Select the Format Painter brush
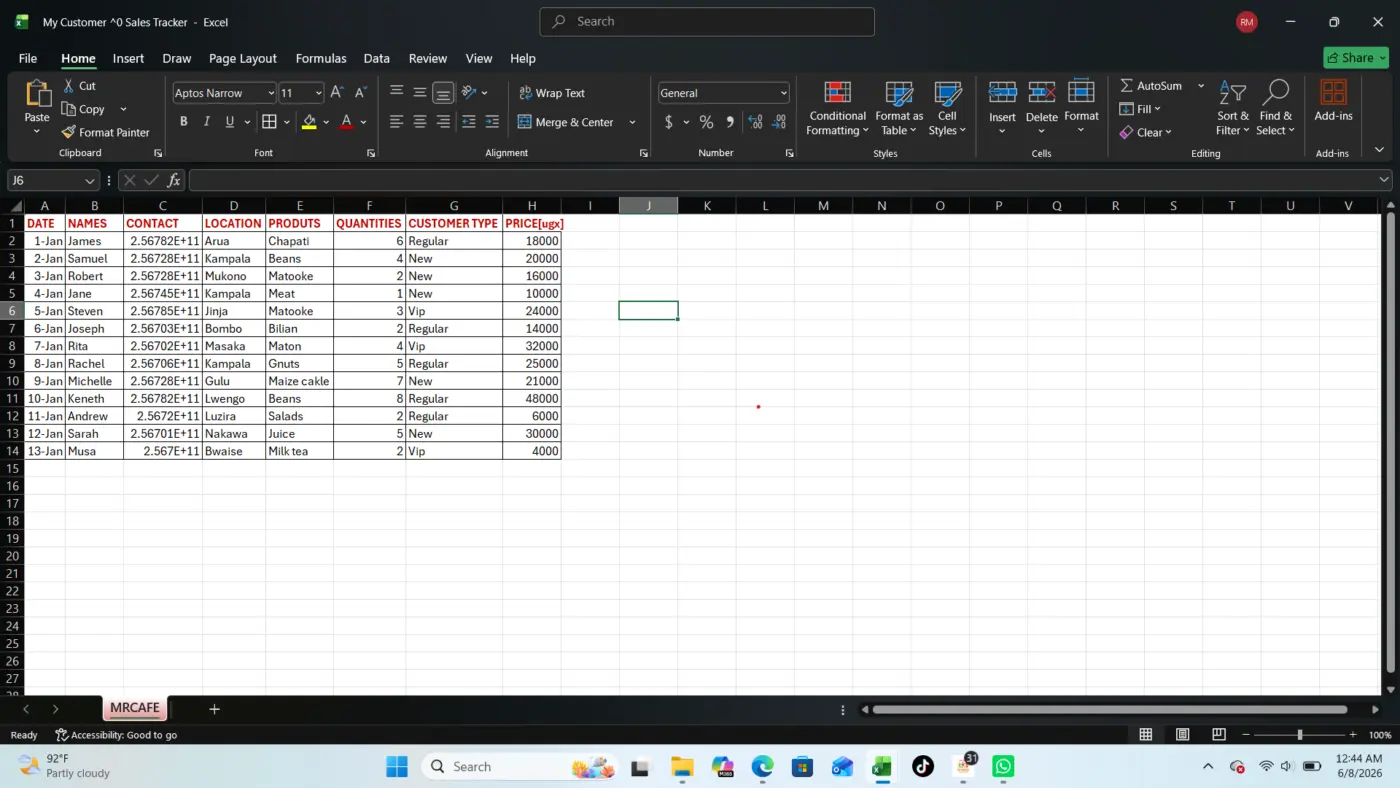 coord(68,132)
